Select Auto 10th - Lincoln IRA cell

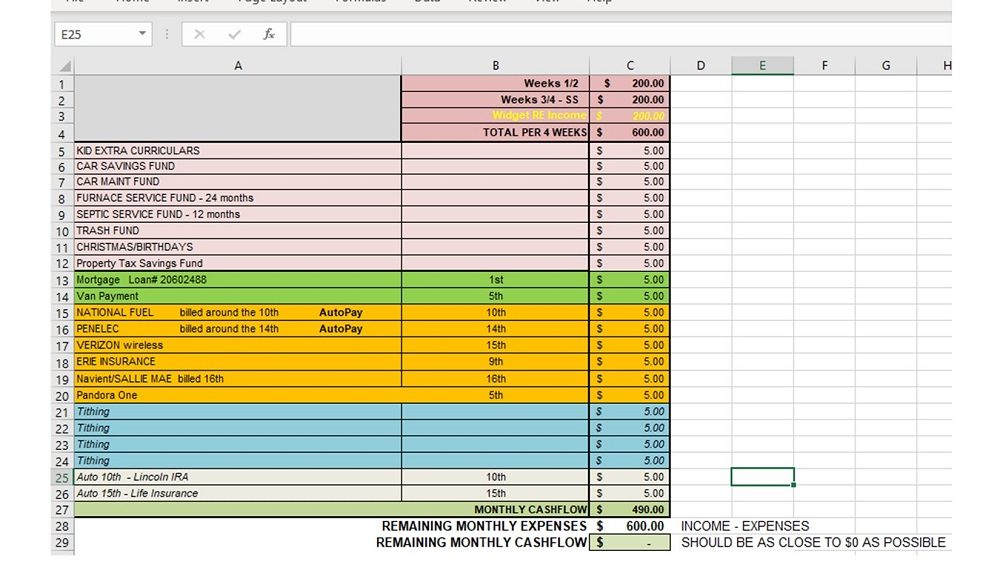click(238, 478)
